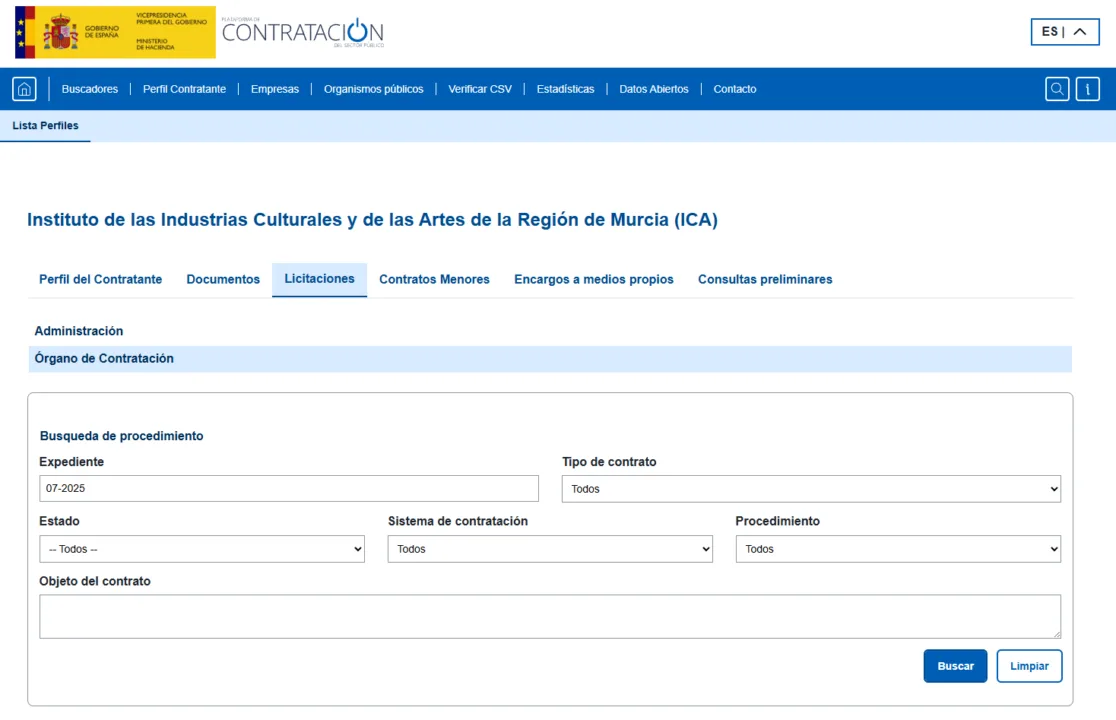
Task: Switch to the Contratos Menores tab
Action: (x=434, y=279)
